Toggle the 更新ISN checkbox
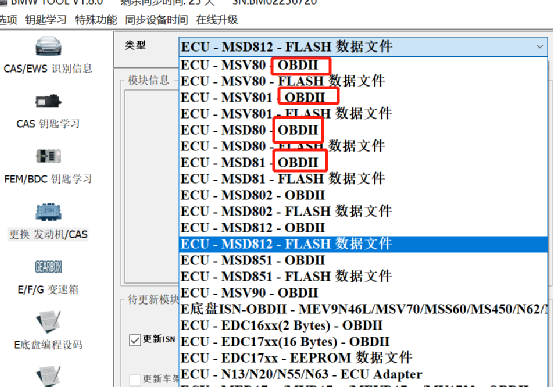Screen dimensions: 553x387 point(134,340)
